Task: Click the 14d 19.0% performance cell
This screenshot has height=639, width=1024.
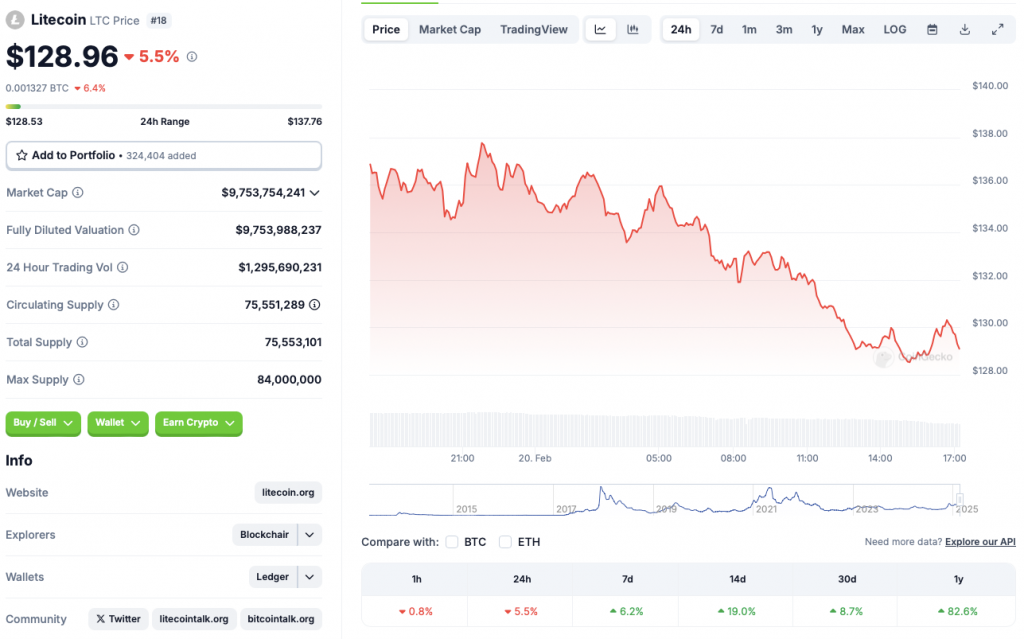Action: (737, 612)
